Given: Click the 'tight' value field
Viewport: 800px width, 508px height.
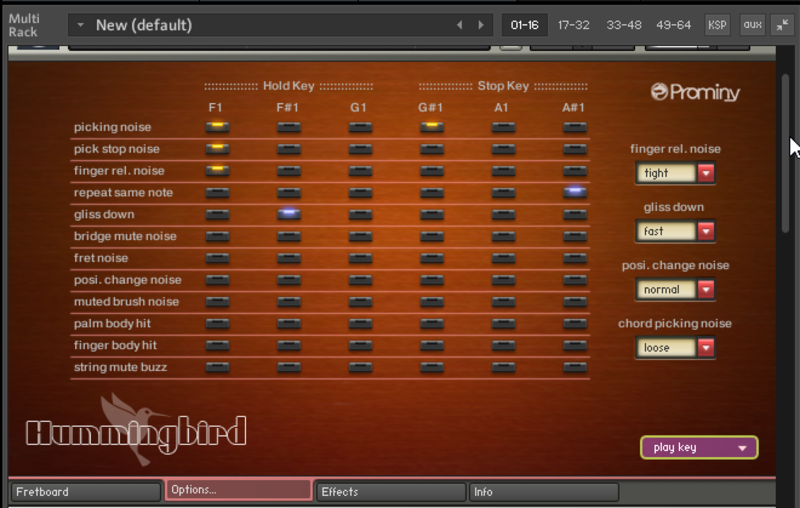Looking at the screenshot, I should tap(666, 173).
